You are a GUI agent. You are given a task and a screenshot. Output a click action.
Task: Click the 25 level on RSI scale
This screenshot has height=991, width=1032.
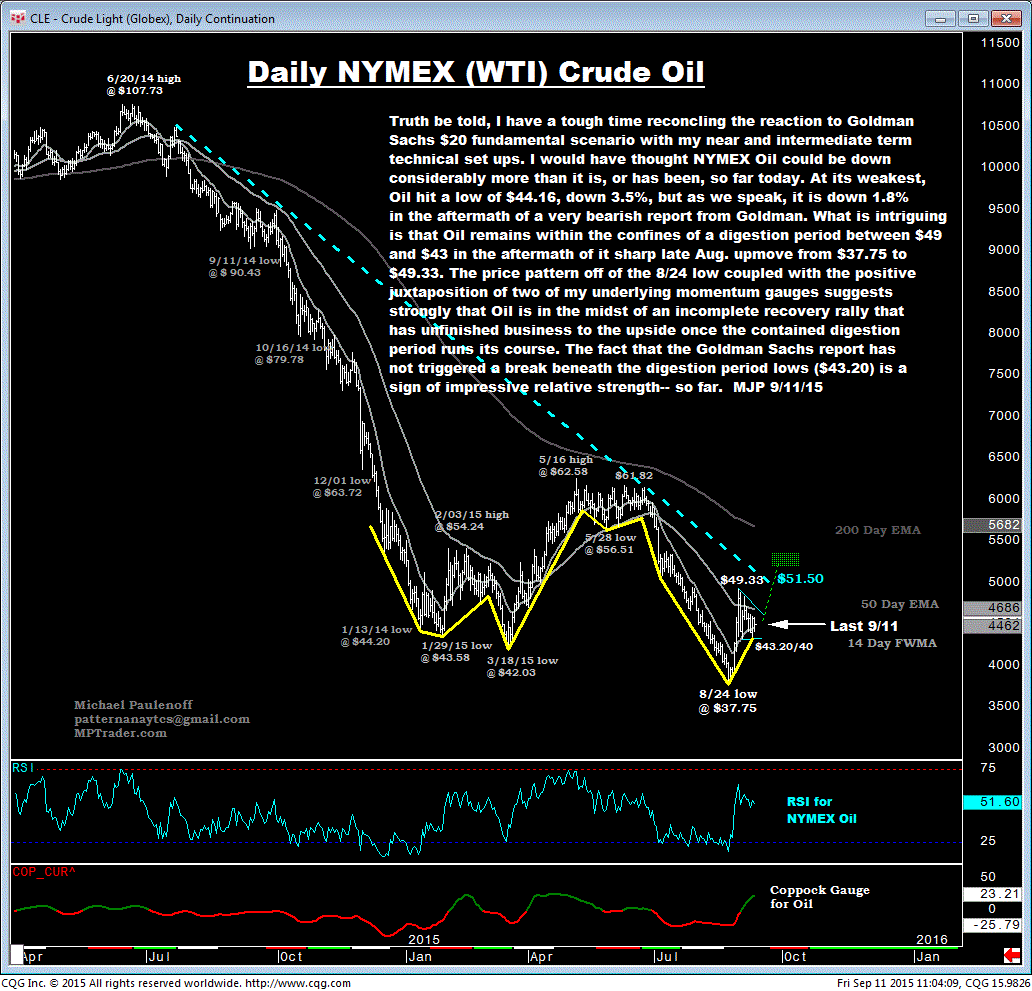click(x=988, y=840)
